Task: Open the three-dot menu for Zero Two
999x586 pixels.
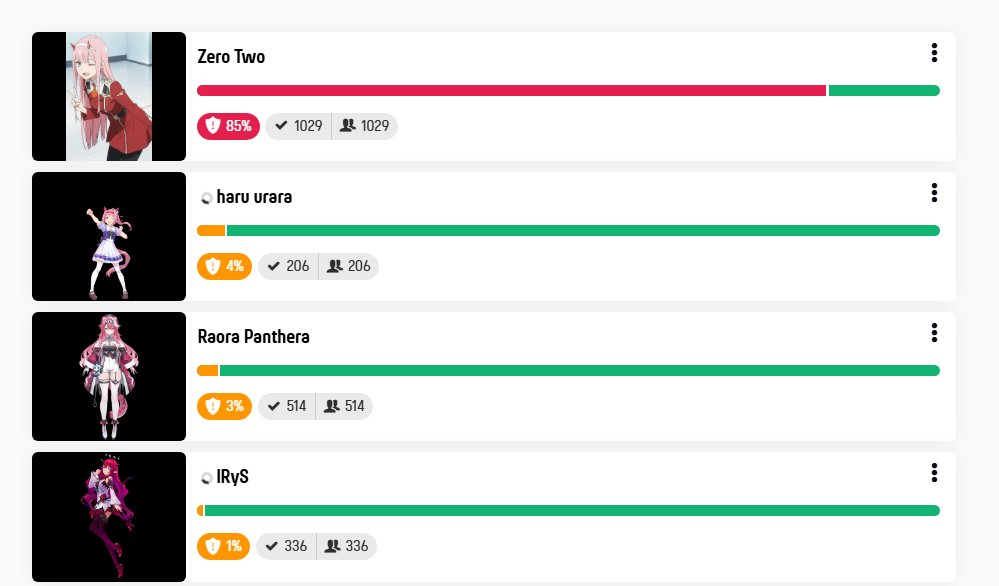Action: click(x=934, y=53)
